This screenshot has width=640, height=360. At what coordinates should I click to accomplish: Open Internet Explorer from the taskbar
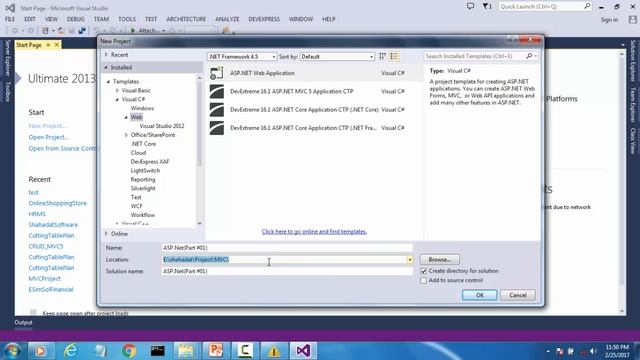(71, 351)
